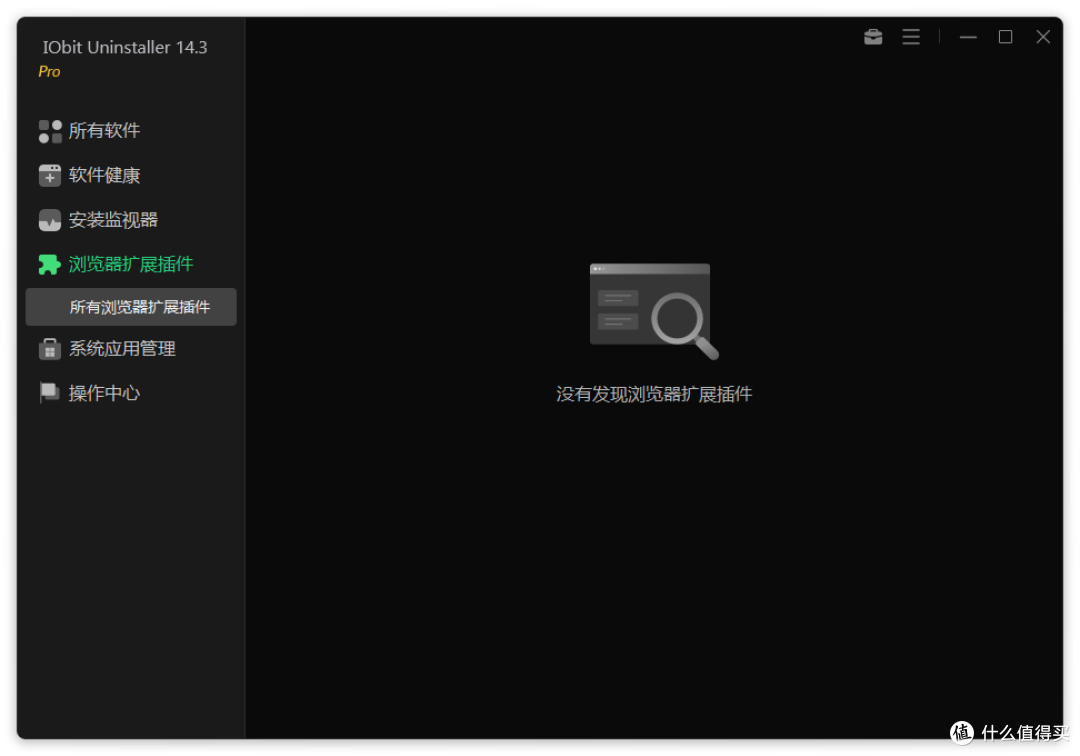
Task: Click the 没有发现浏览器扩展插件 message
Action: [x=654, y=395]
